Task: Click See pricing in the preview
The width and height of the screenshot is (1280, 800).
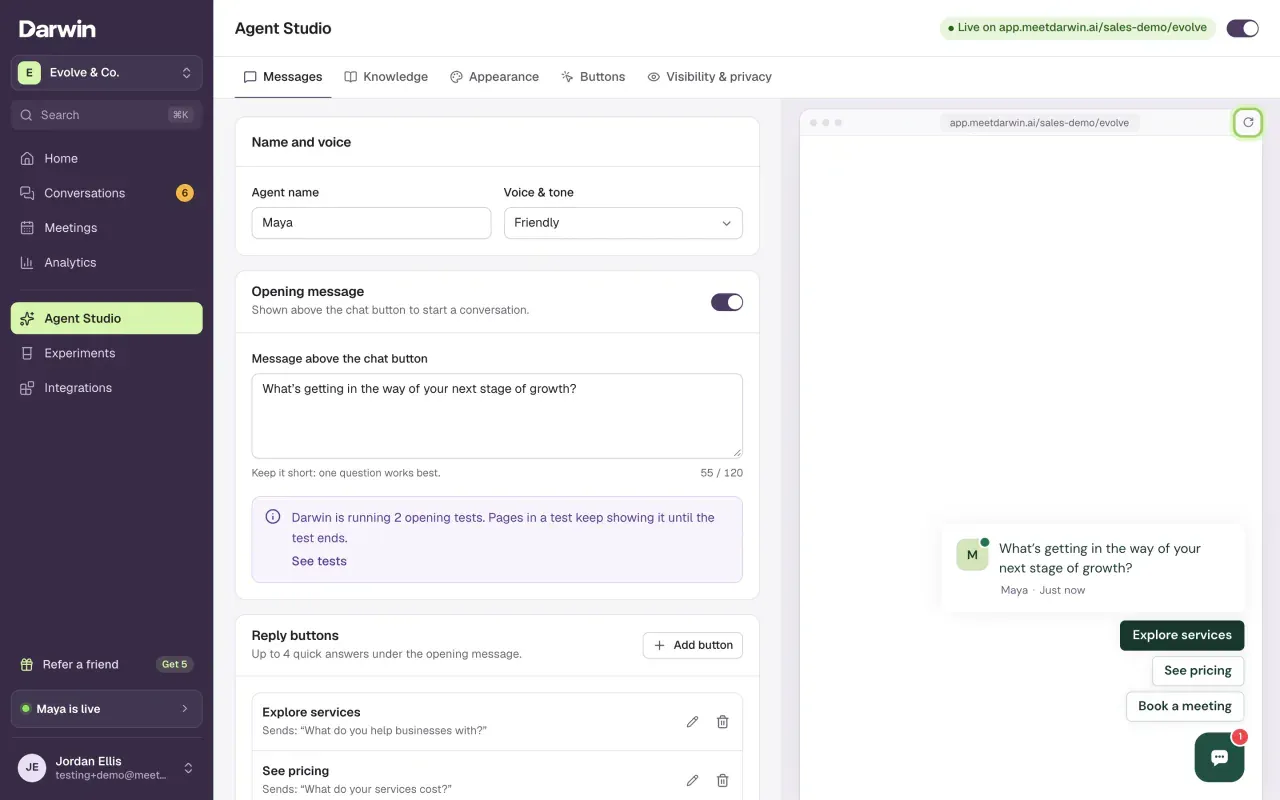Action: point(1198,671)
